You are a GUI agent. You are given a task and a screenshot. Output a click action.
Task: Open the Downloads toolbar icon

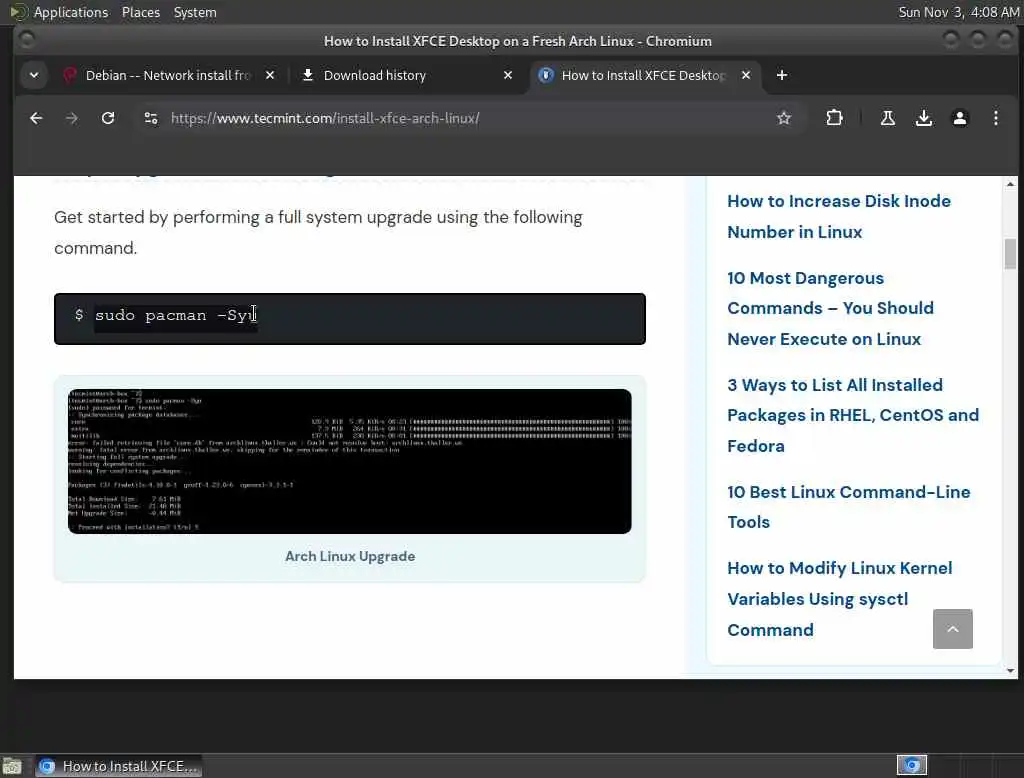923,118
